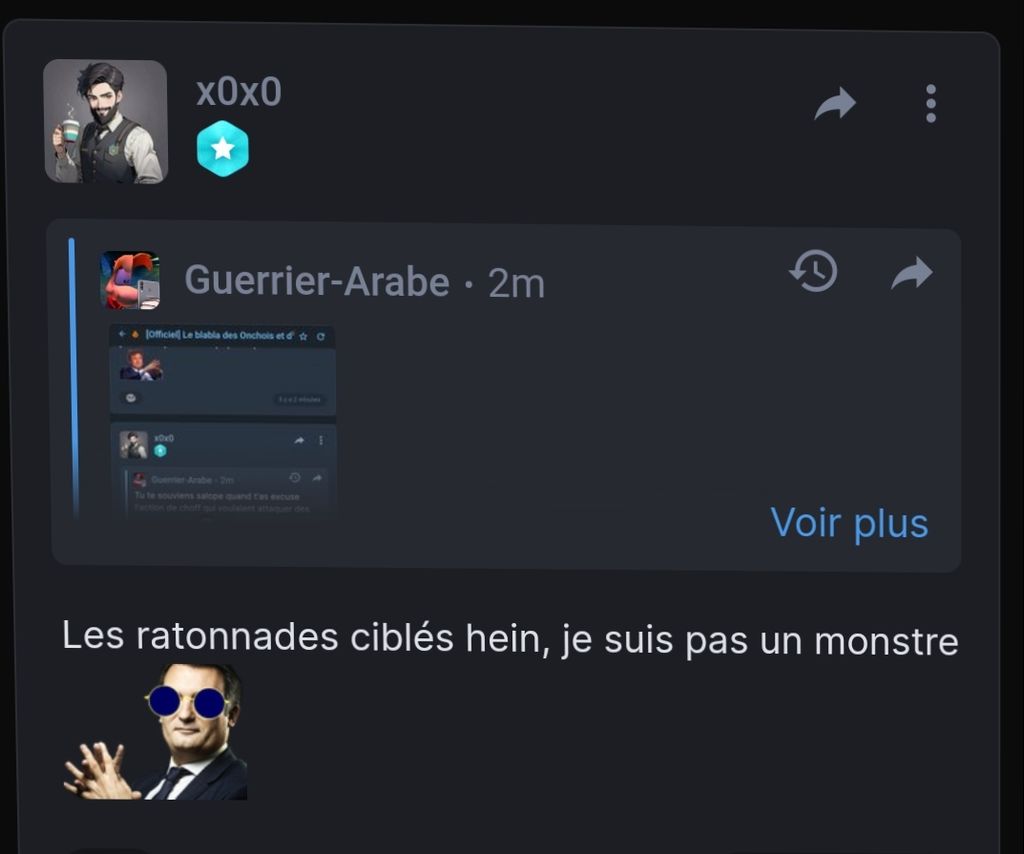Image resolution: width=1024 pixels, height=854 pixels.
Task: Click empty space inside the quoted card
Action: [555, 418]
